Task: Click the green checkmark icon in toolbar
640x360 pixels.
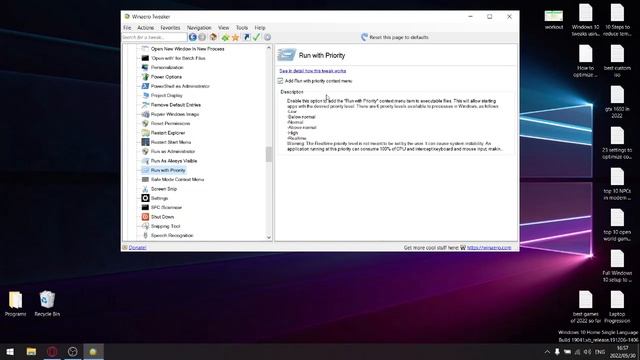Action: (256, 37)
